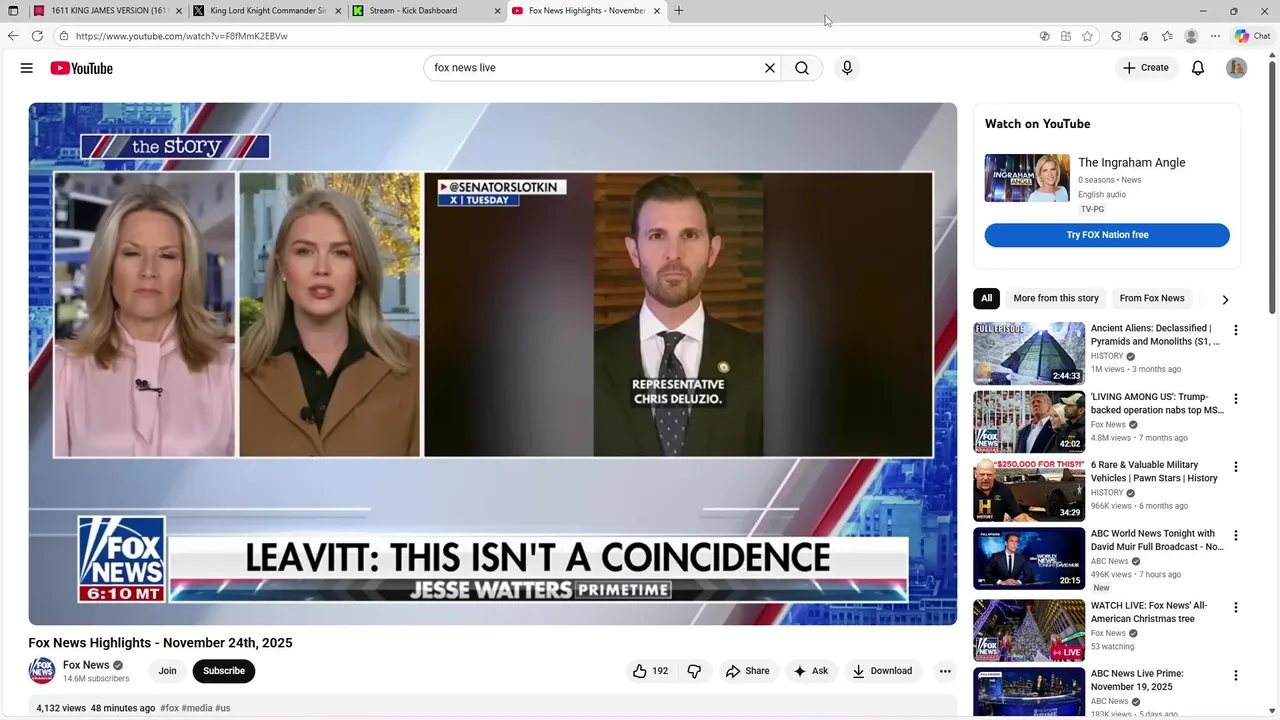Open the LIVING AMONG US video thumbnail

tap(1029, 422)
